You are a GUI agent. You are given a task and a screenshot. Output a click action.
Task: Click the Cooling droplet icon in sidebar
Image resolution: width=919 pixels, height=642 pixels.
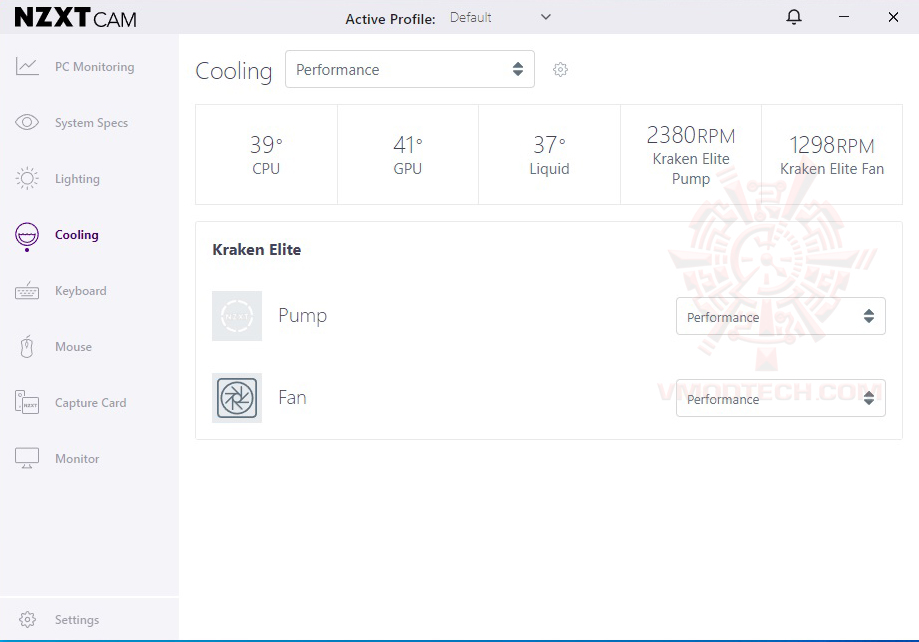click(x=27, y=236)
